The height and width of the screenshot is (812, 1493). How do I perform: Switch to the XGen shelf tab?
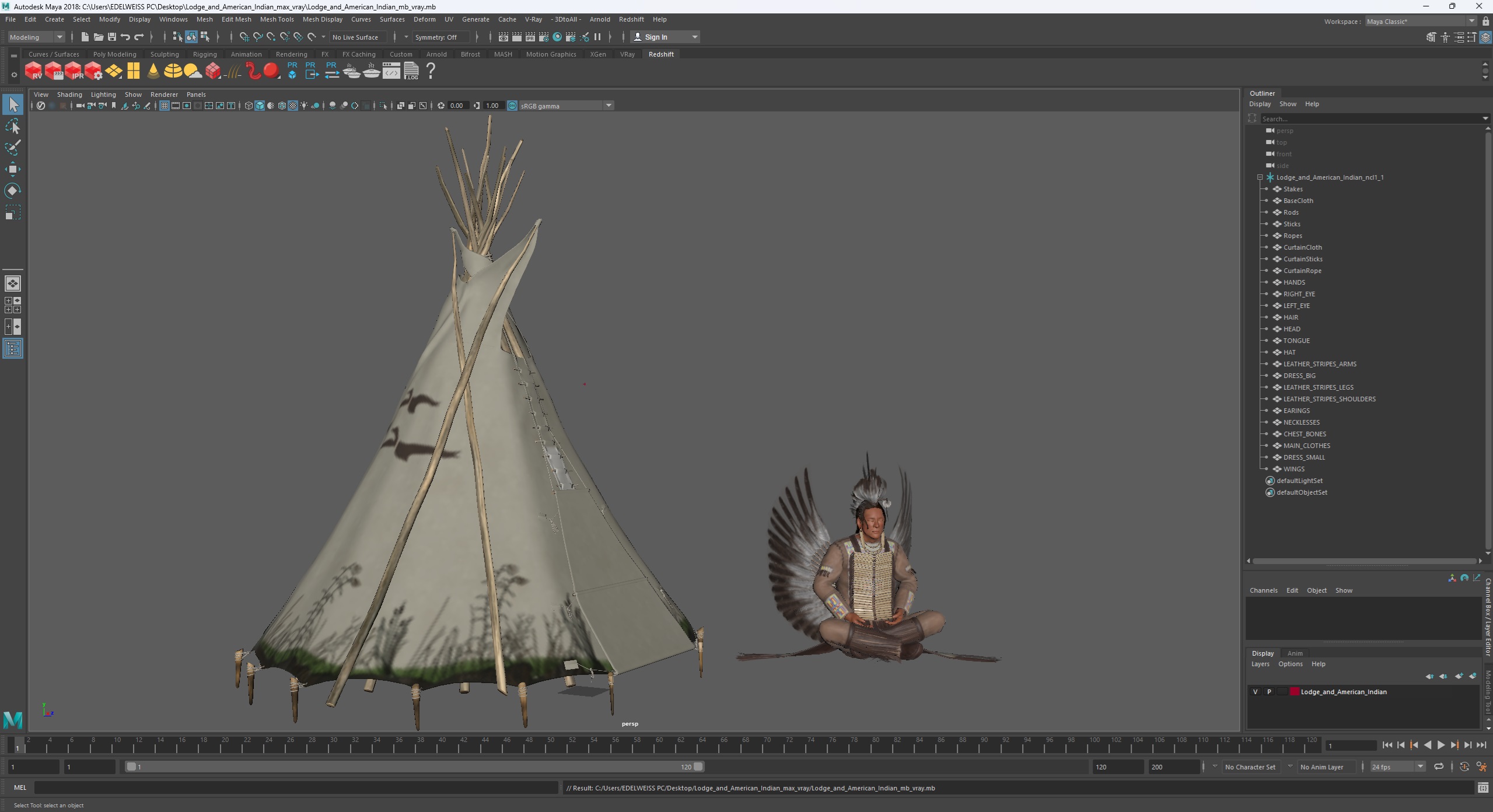[x=597, y=54]
